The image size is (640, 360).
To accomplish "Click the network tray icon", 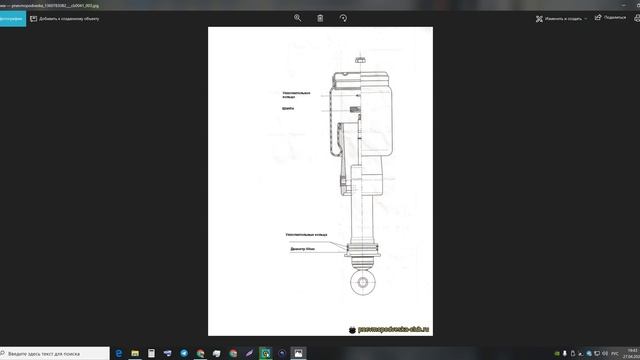I will [597, 353].
